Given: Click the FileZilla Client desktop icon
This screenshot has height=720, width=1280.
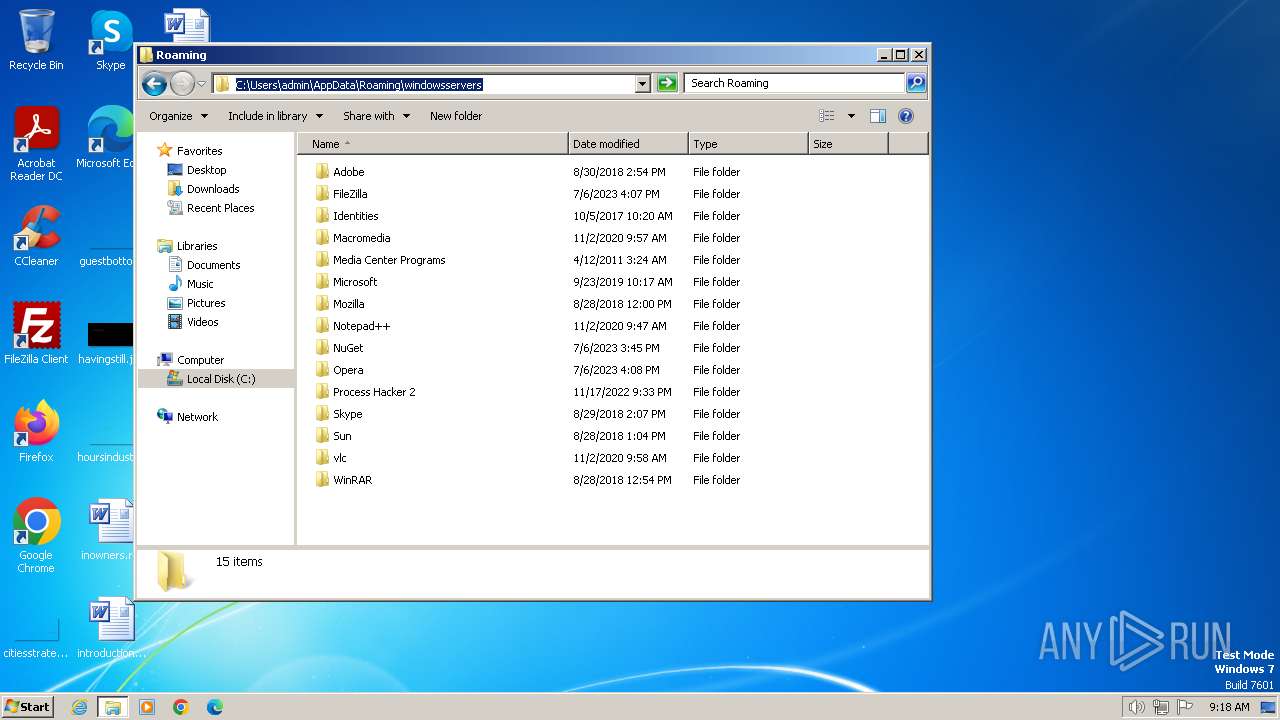Looking at the screenshot, I should pyautogui.click(x=36, y=334).
